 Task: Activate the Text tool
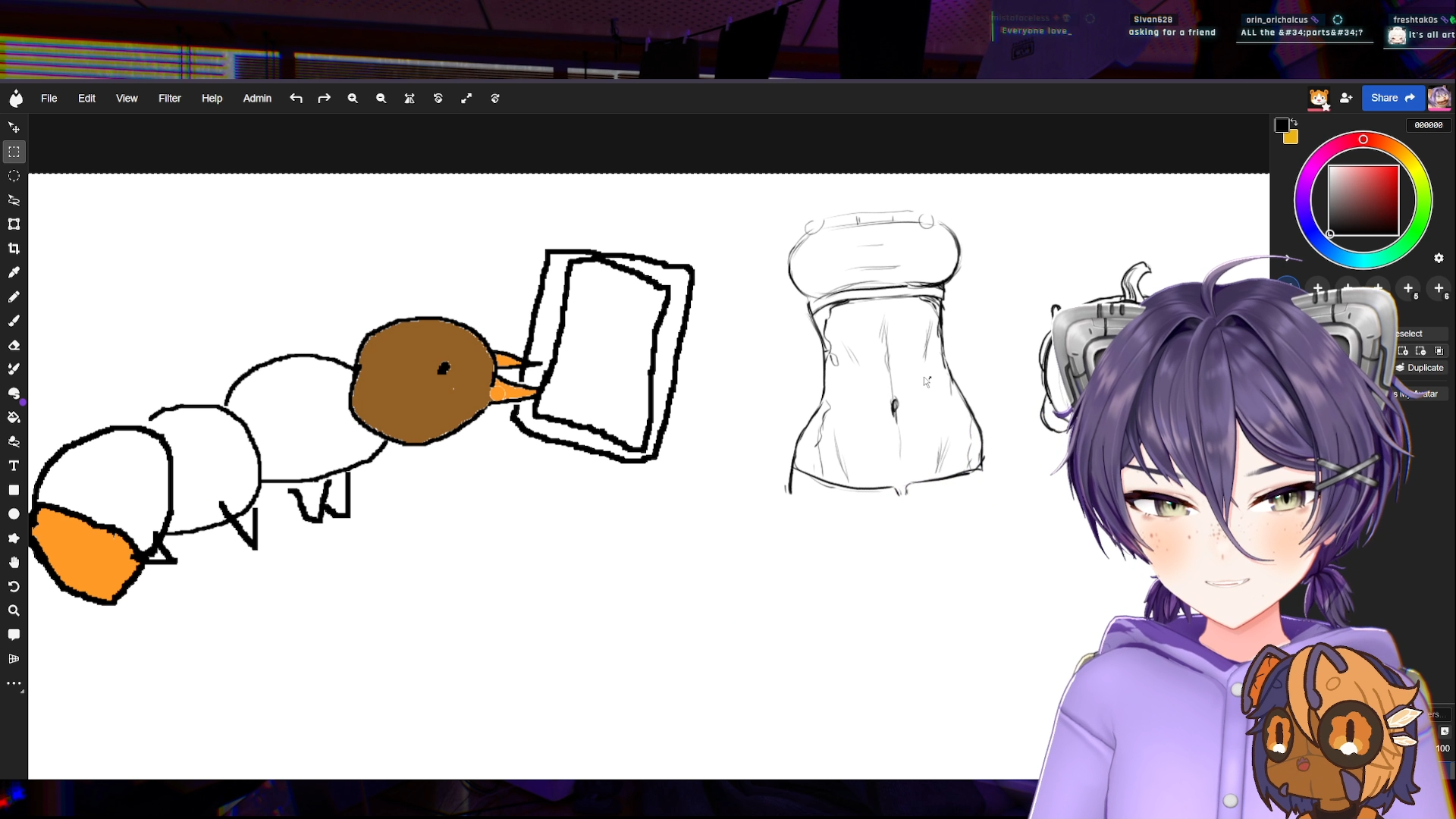point(14,466)
